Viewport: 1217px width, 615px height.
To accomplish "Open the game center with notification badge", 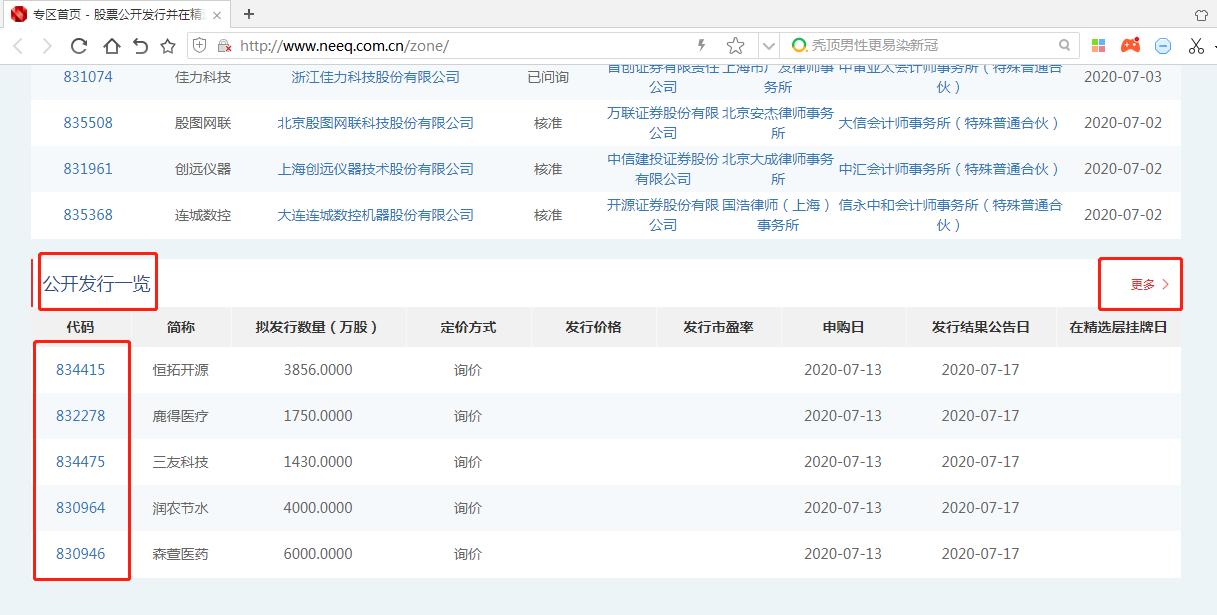I will 1128,45.
